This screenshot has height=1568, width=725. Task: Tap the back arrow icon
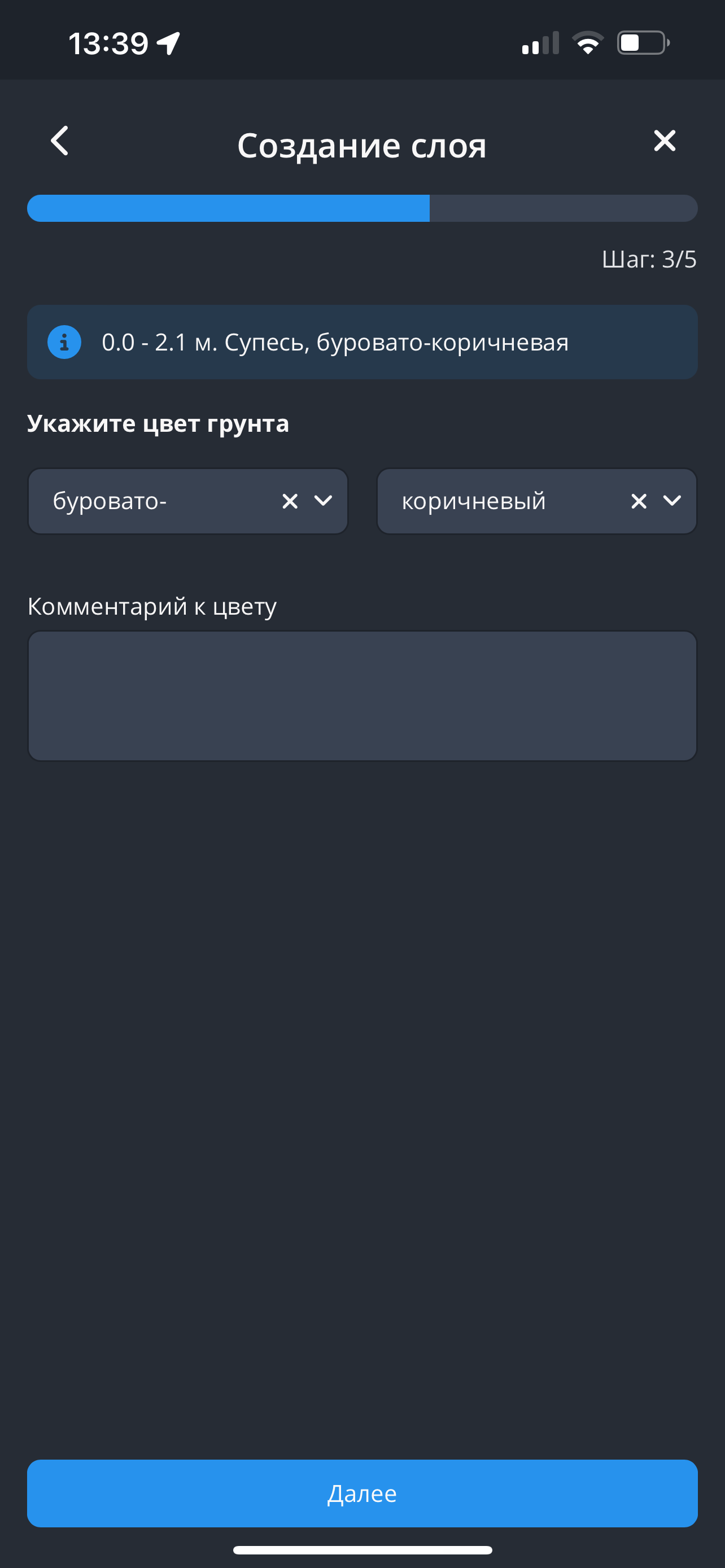[60, 141]
